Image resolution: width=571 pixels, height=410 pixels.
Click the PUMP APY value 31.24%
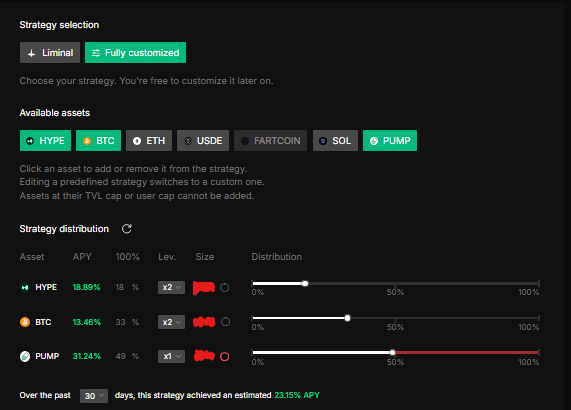click(x=87, y=356)
